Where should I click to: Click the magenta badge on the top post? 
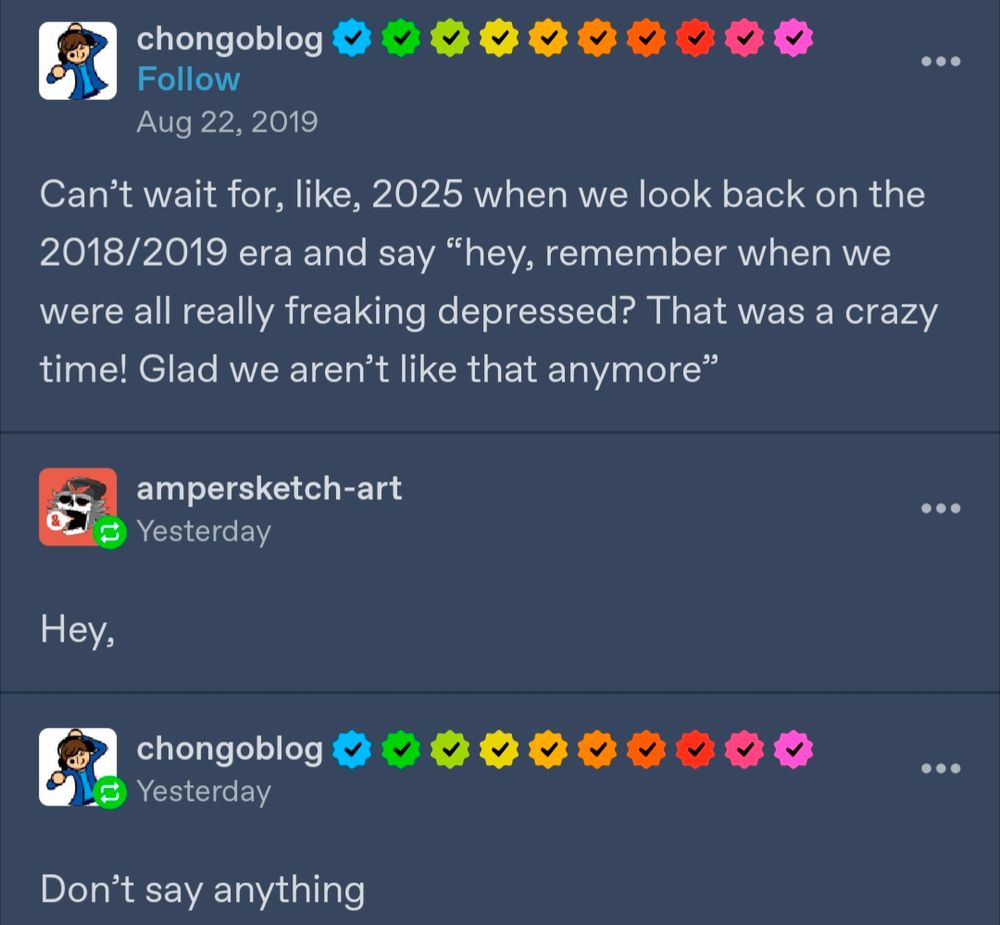pos(793,38)
